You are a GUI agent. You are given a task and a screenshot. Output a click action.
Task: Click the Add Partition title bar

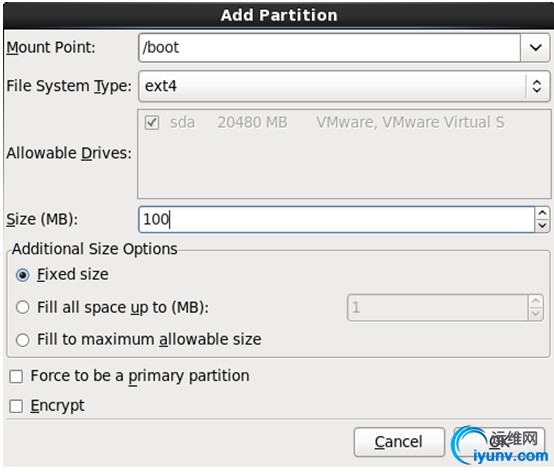tap(278, 15)
